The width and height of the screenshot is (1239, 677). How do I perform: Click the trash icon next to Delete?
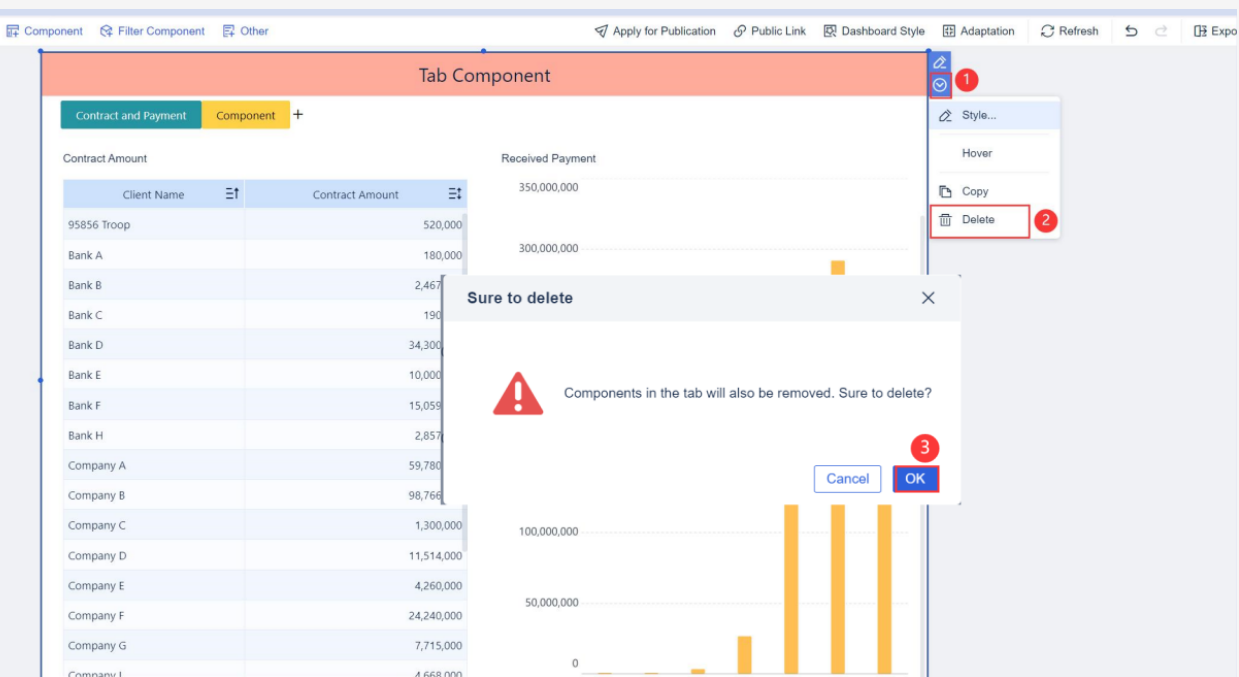click(x=947, y=220)
